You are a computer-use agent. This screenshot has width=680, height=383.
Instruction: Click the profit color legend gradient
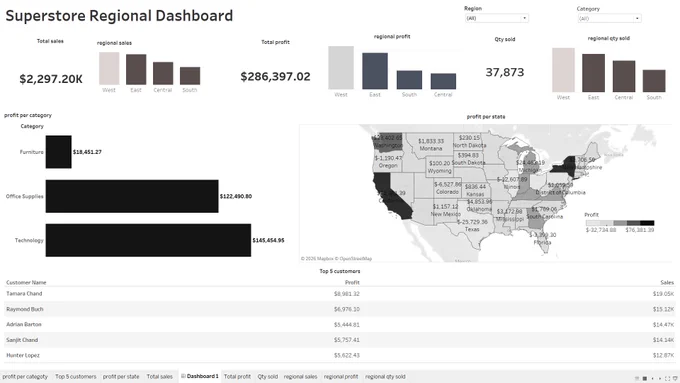[620, 223]
